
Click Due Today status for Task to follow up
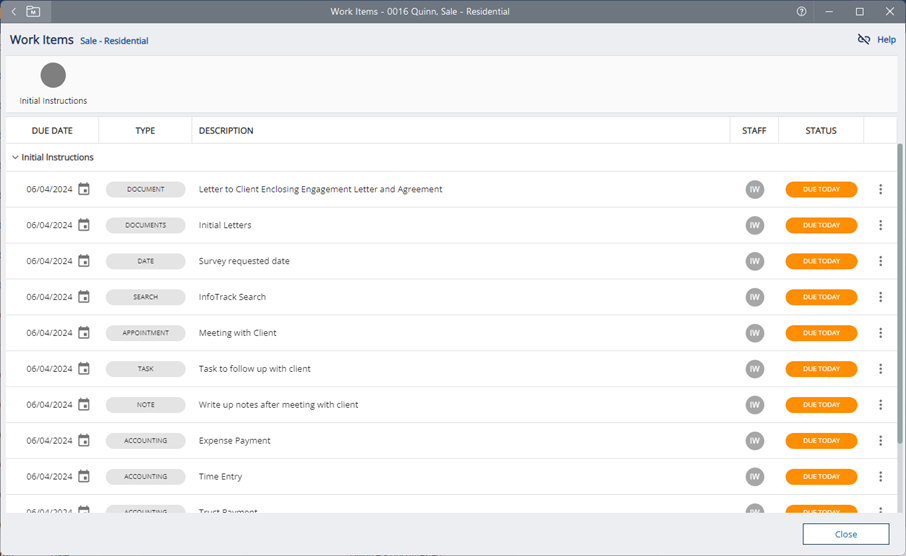[821, 369]
